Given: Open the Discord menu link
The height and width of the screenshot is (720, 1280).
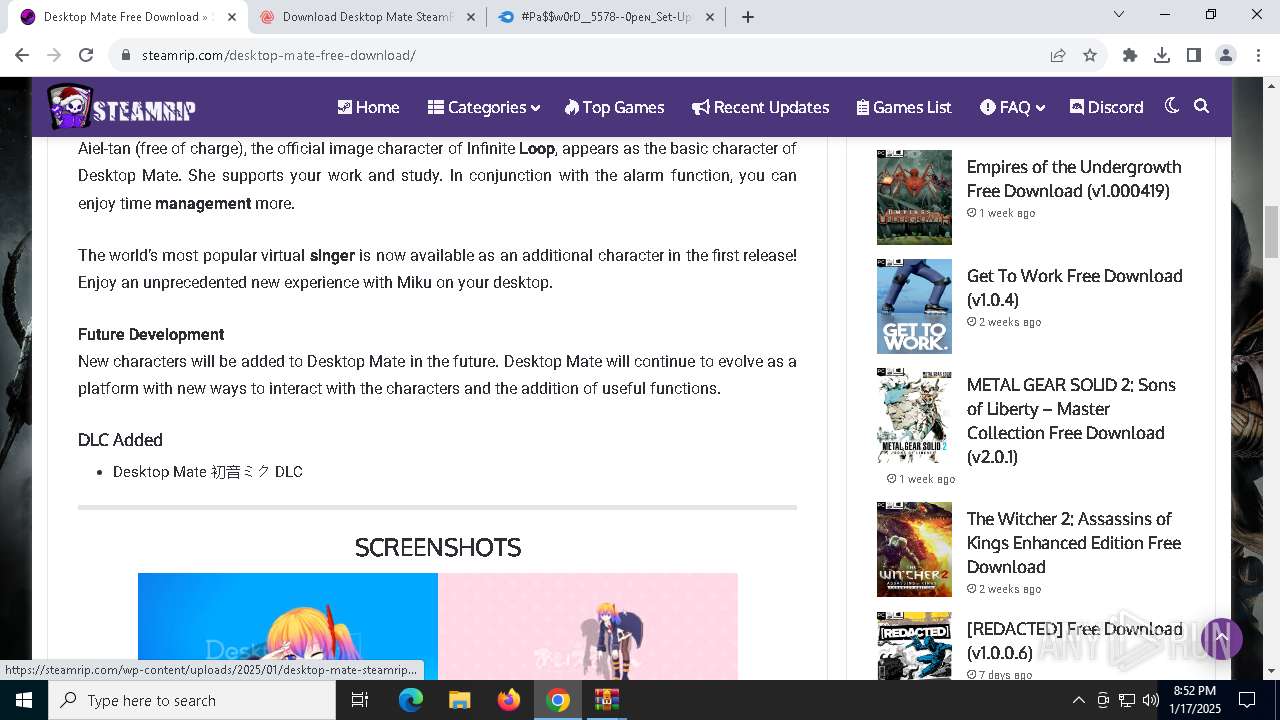Looking at the screenshot, I should pyautogui.click(x=1106, y=107).
